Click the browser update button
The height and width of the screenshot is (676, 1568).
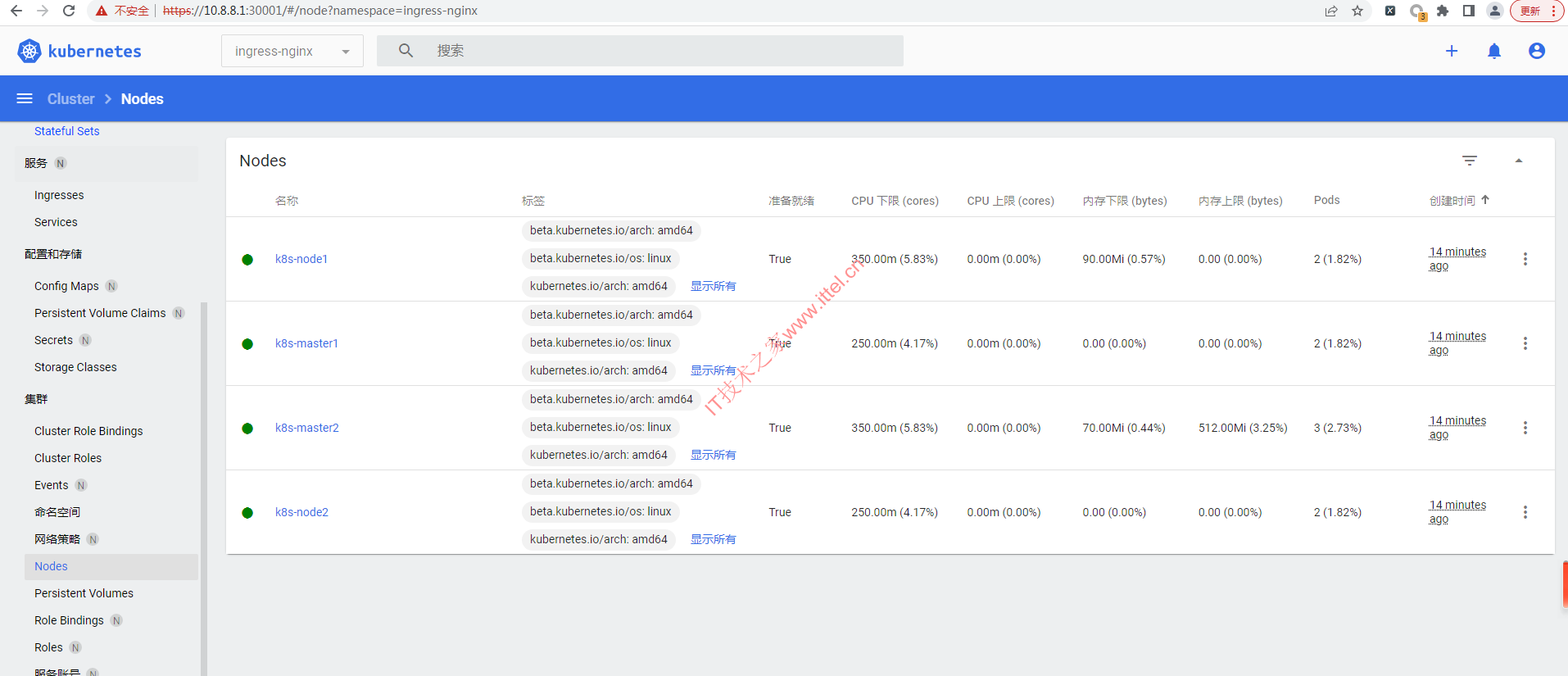(x=1538, y=11)
